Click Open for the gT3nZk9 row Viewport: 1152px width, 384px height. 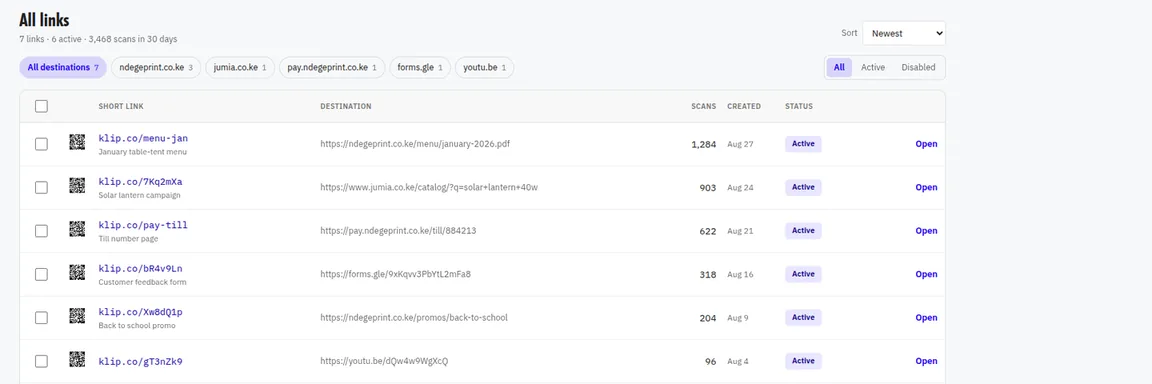coord(926,361)
